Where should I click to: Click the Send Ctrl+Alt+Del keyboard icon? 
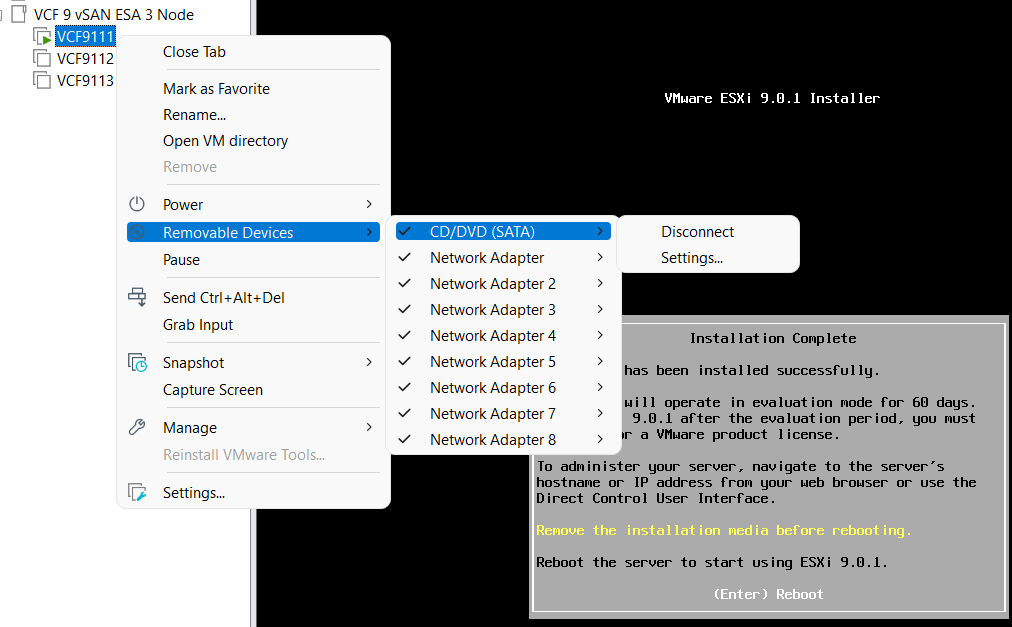click(x=137, y=298)
